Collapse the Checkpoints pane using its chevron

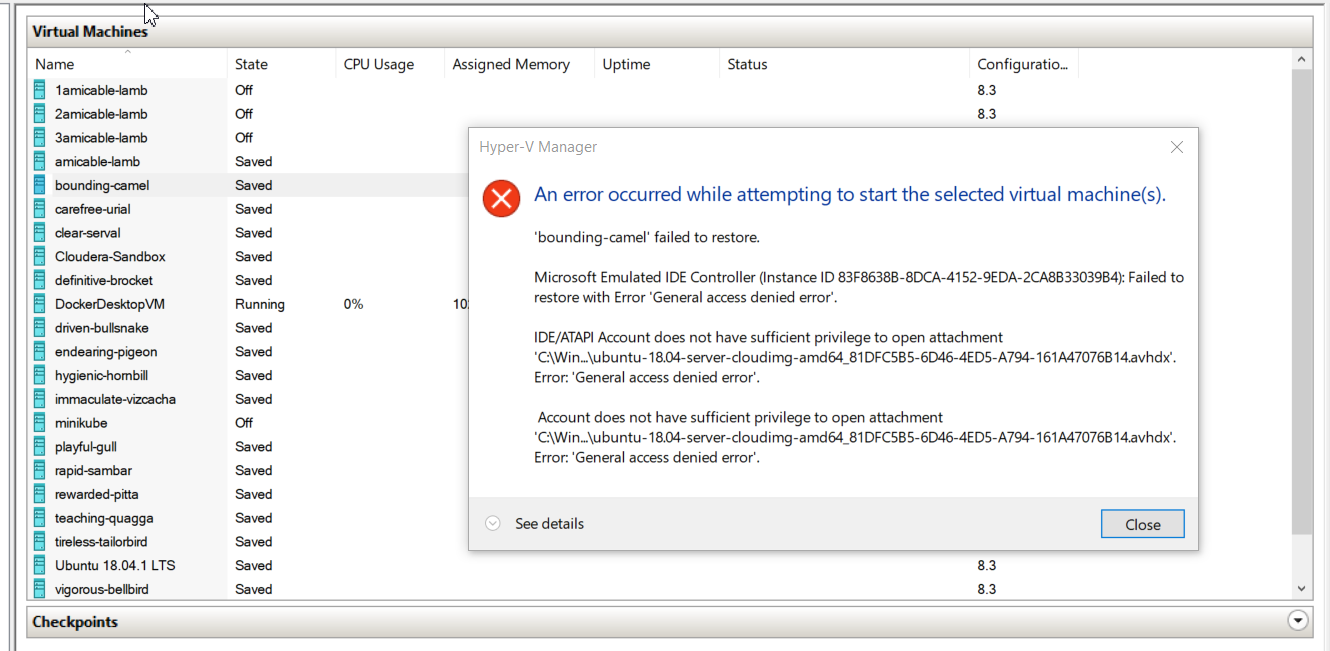1297,621
